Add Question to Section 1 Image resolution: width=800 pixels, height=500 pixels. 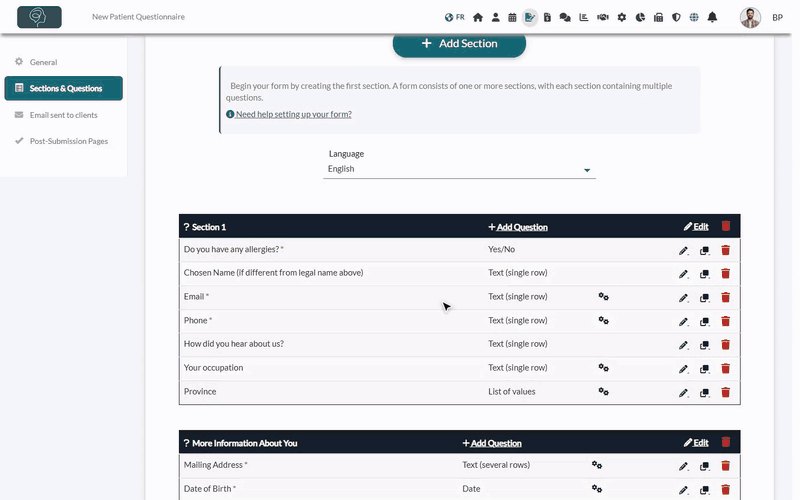pyautogui.click(x=518, y=227)
